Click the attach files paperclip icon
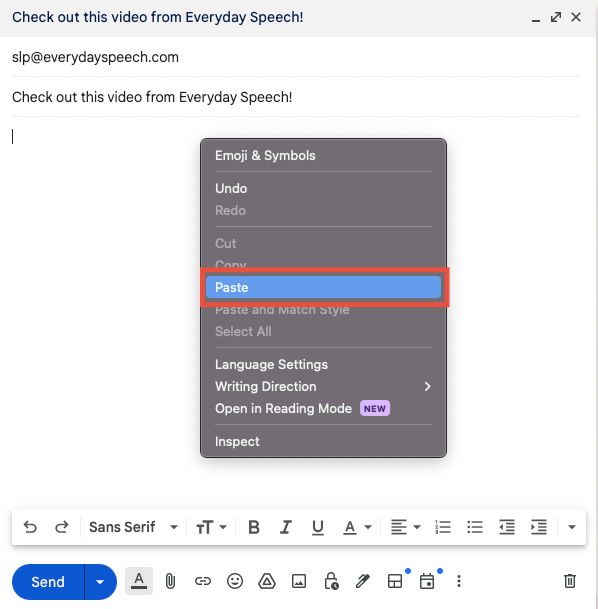The width and height of the screenshot is (598, 609). click(x=170, y=581)
